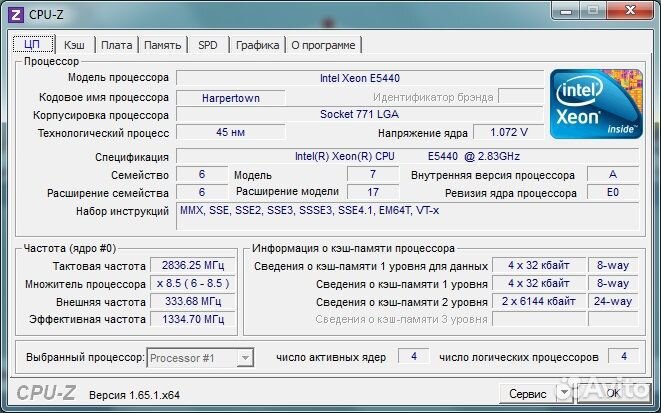The height and width of the screenshot is (413, 661).
Task: Click the specification field E5440 @ 2.83GHz
Action: pos(407,156)
